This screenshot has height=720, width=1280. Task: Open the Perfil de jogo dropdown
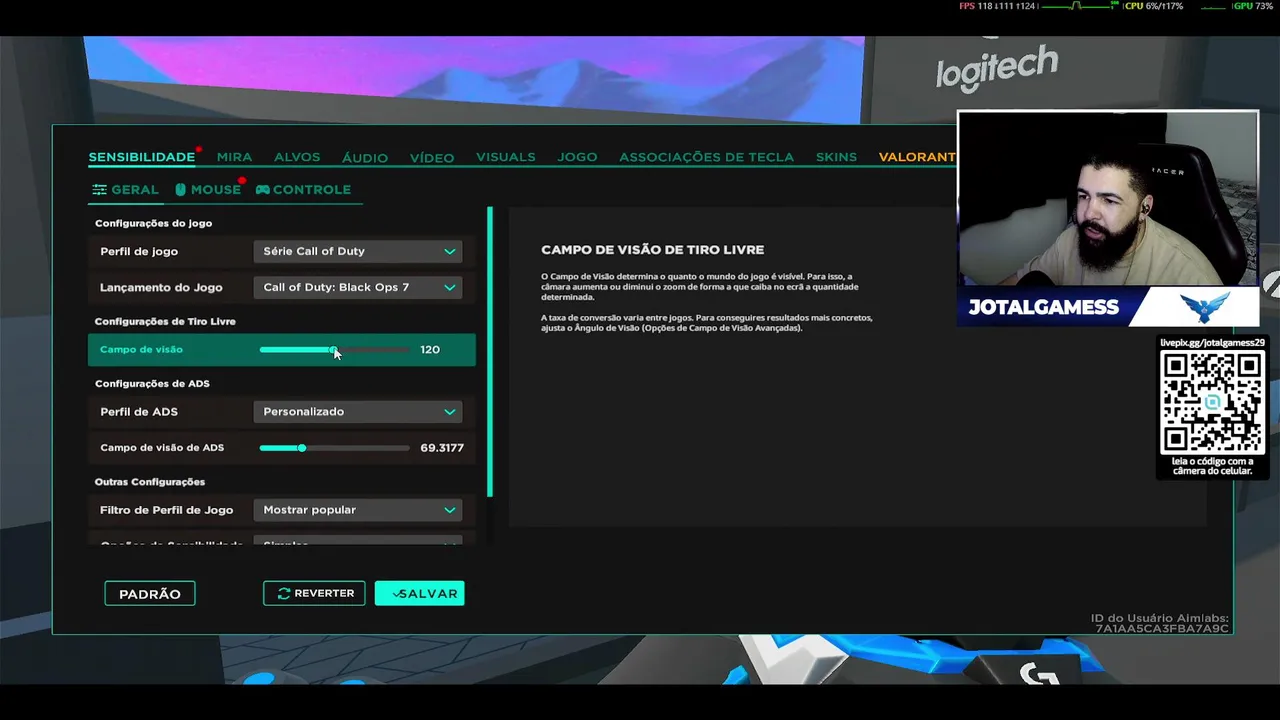pos(358,251)
